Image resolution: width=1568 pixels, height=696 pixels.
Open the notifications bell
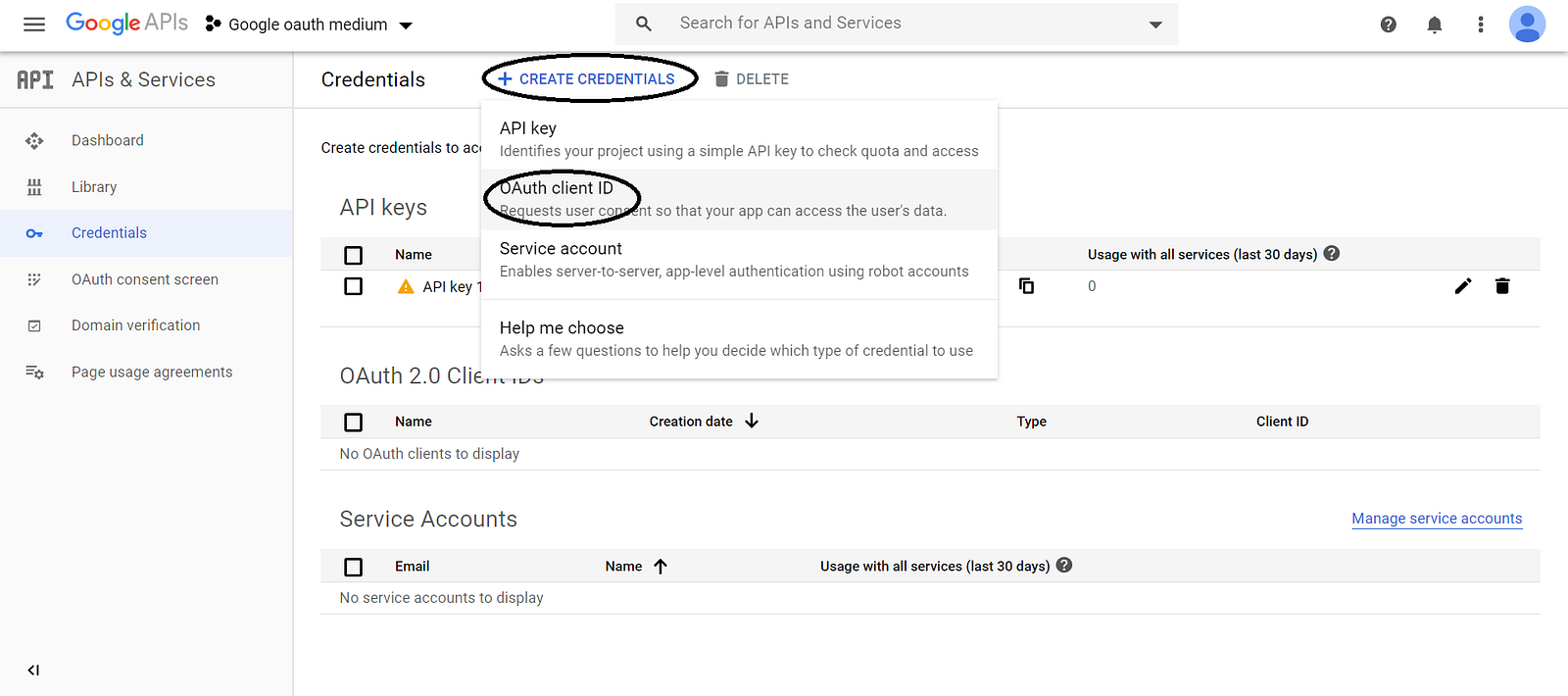(1435, 25)
